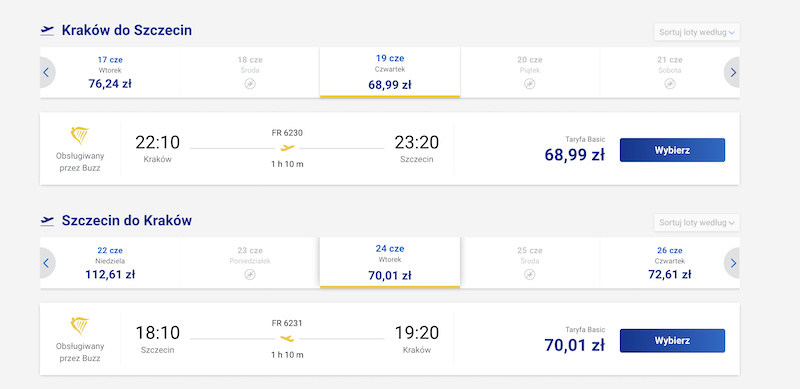Click Ryanair harp logo on flight FR 6231
The width and height of the screenshot is (800, 389).
[80, 326]
